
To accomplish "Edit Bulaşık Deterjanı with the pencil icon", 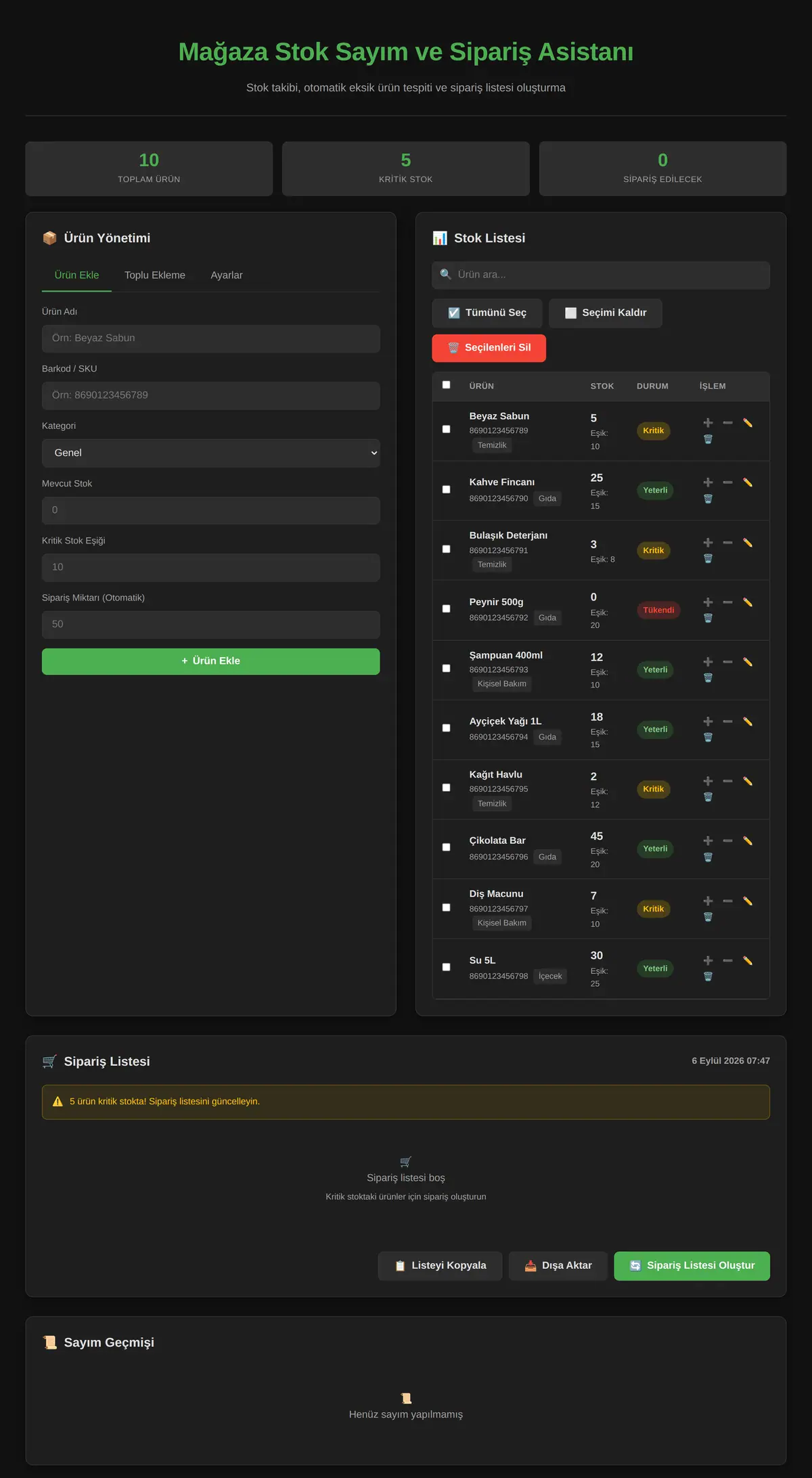I will pyautogui.click(x=748, y=543).
